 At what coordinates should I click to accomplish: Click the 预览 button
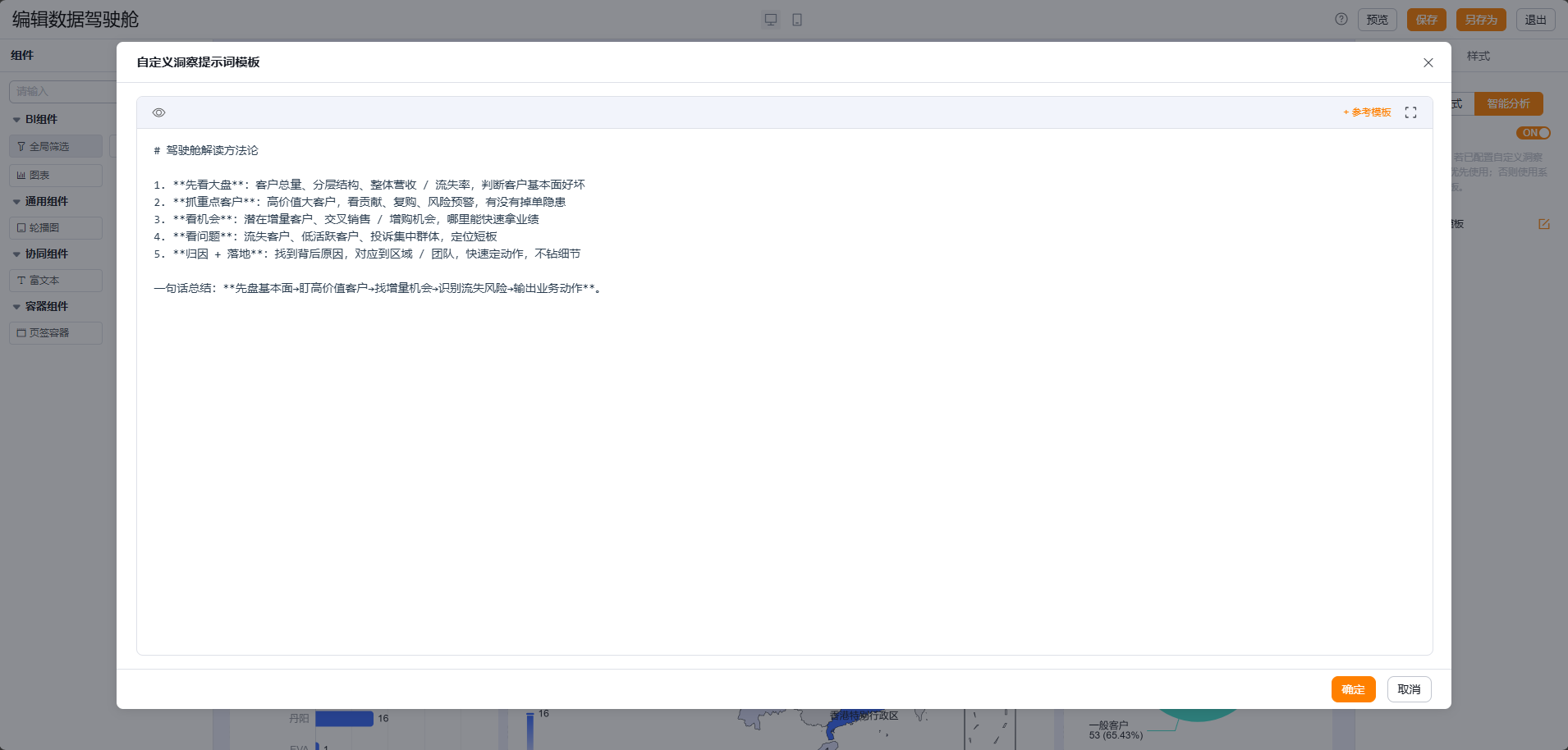[x=1377, y=20]
